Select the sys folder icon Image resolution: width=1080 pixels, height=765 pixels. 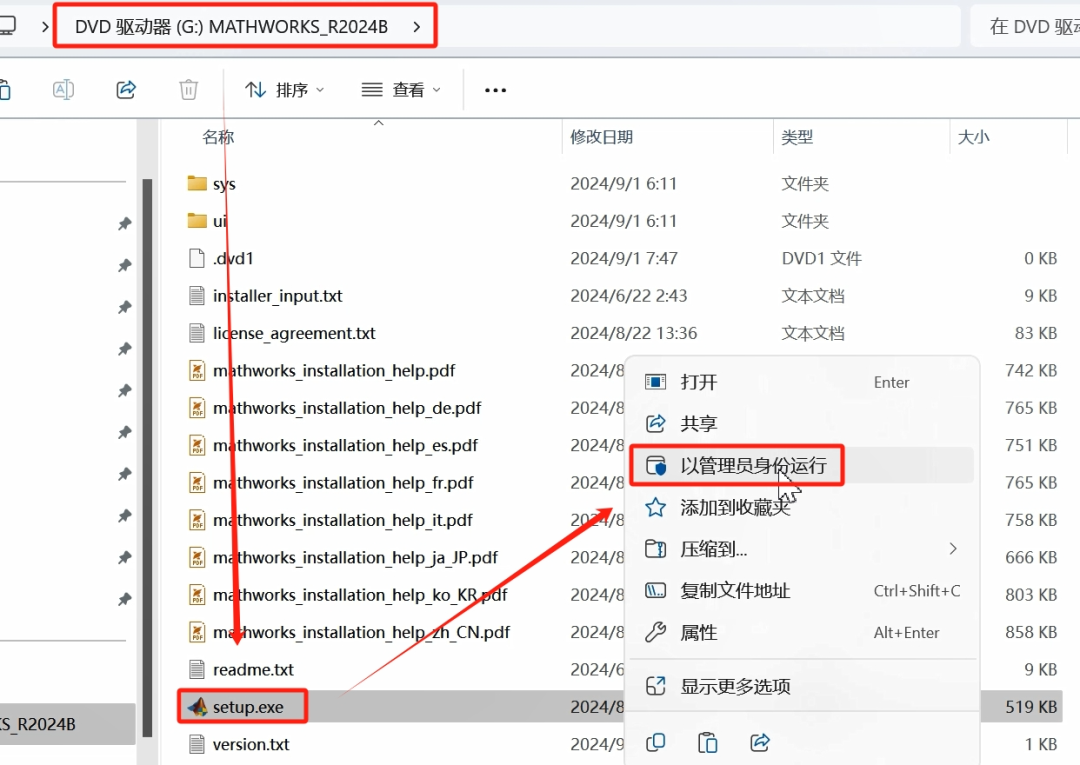coord(197,183)
